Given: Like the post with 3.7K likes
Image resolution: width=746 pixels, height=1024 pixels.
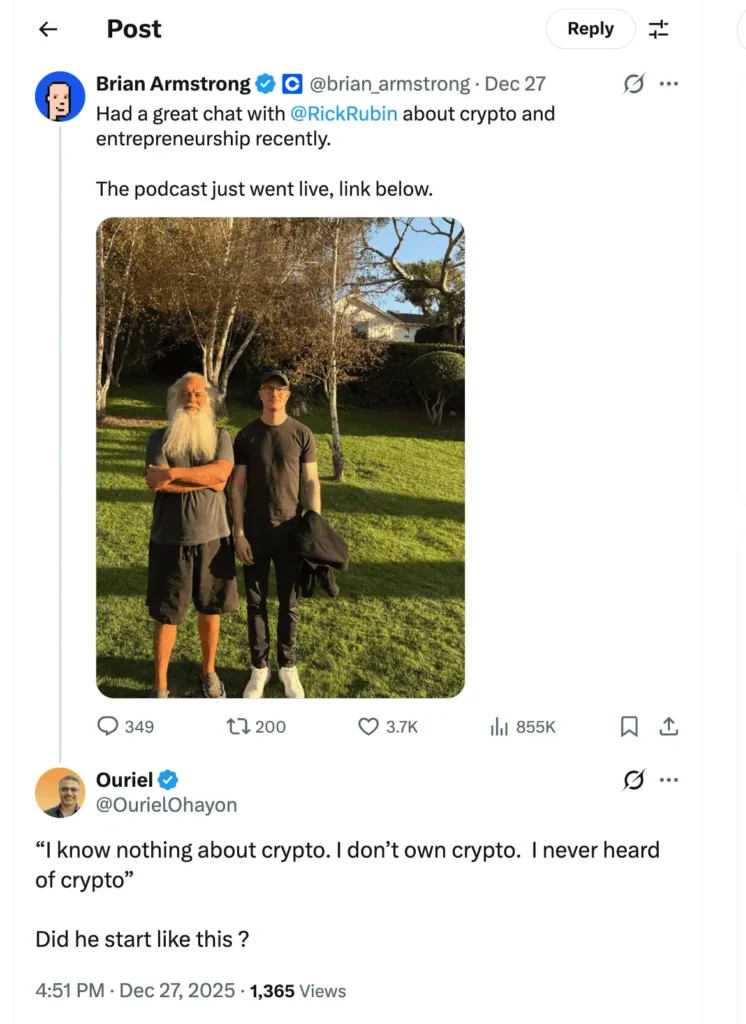Looking at the screenshot, I should 369,727.
